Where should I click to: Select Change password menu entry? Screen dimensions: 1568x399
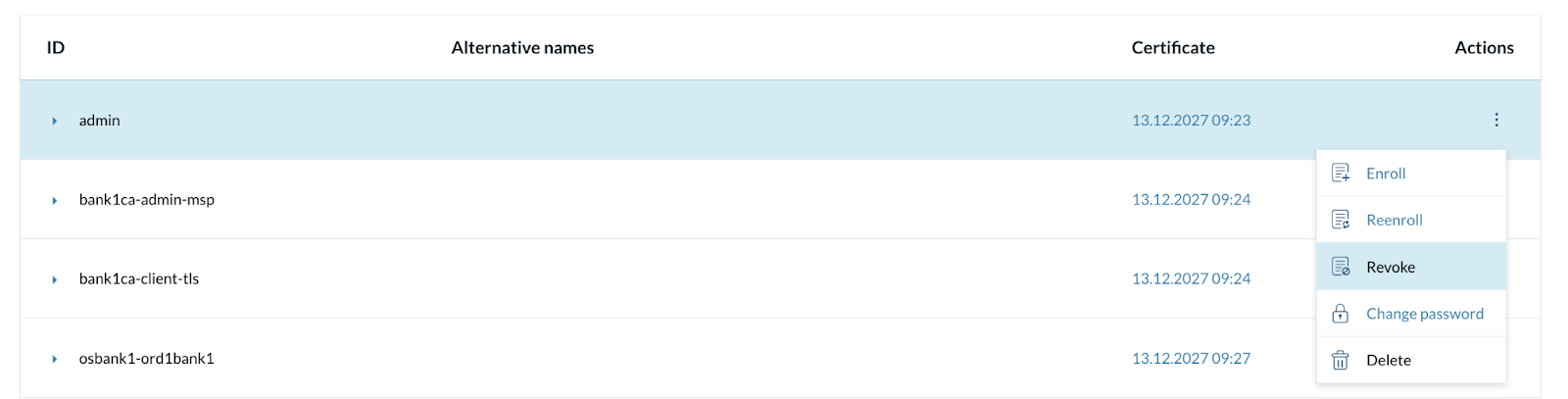coord(1424,314)
